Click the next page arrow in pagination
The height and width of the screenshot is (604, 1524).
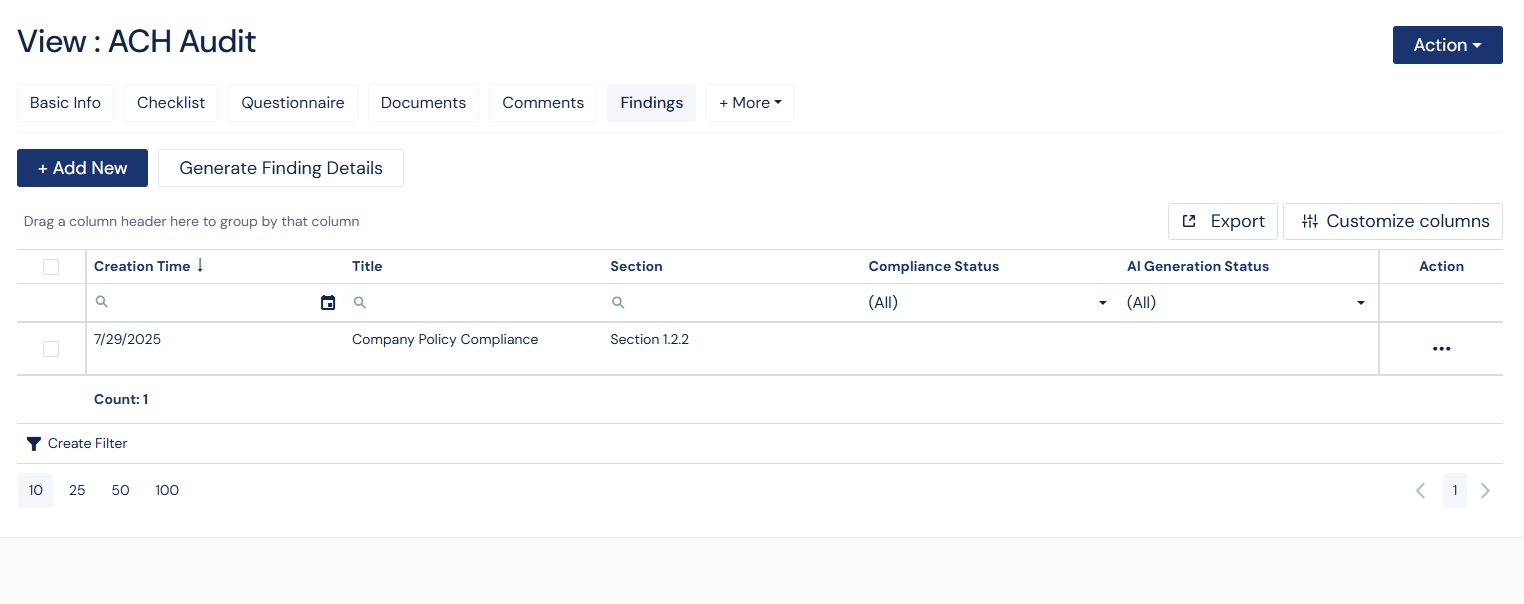coord(1485,490)
